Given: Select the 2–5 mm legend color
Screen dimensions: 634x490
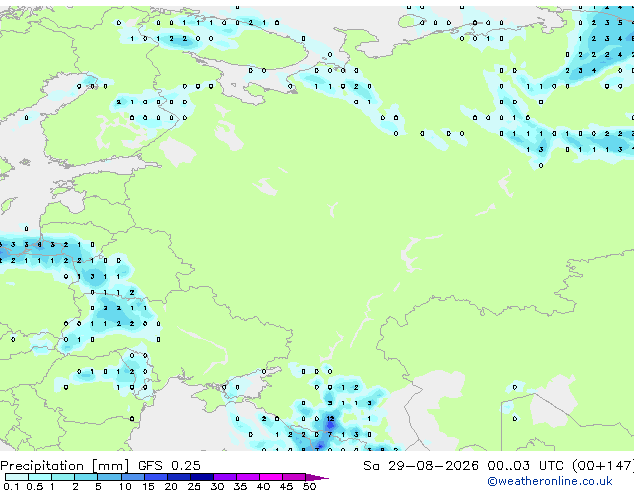Looking at the screenshot, I should tap(86, 477).
